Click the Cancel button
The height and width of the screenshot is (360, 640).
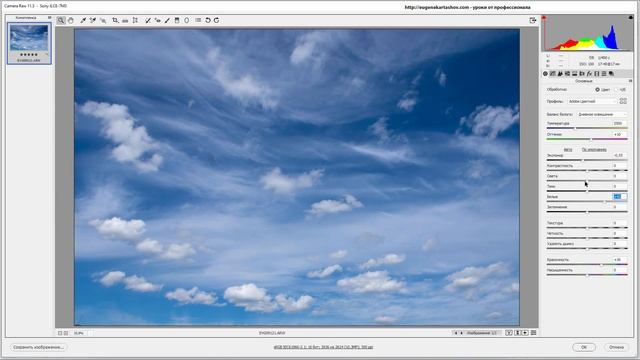(x=616, y=347)
